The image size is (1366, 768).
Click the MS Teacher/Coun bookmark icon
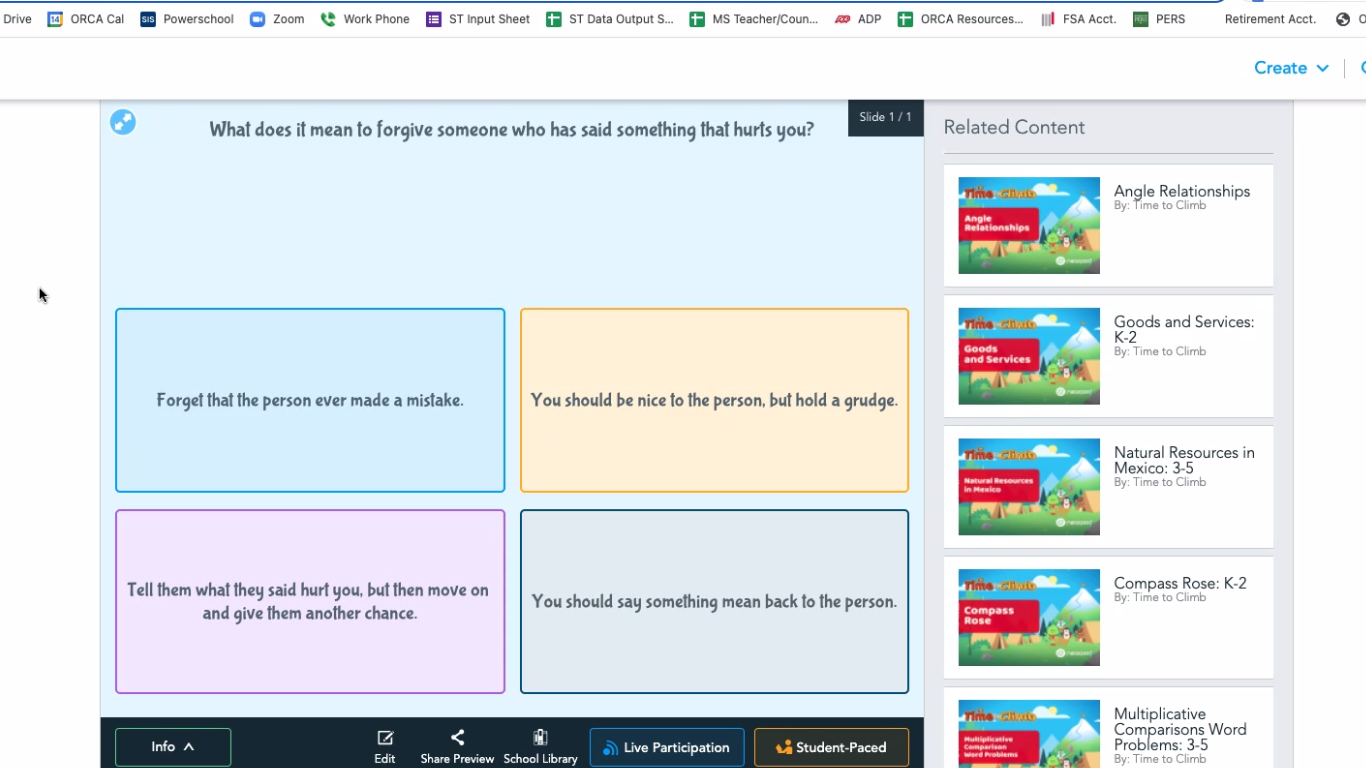point(697,19)
